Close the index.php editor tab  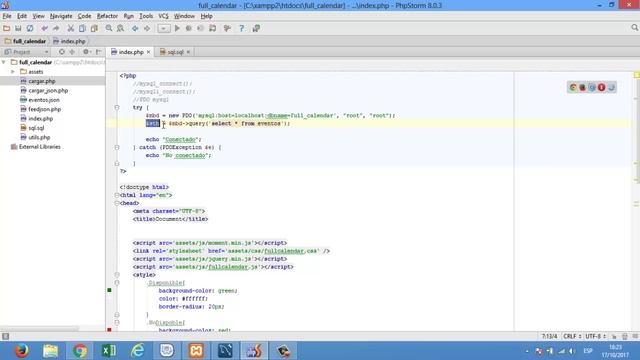coord(149,52)
